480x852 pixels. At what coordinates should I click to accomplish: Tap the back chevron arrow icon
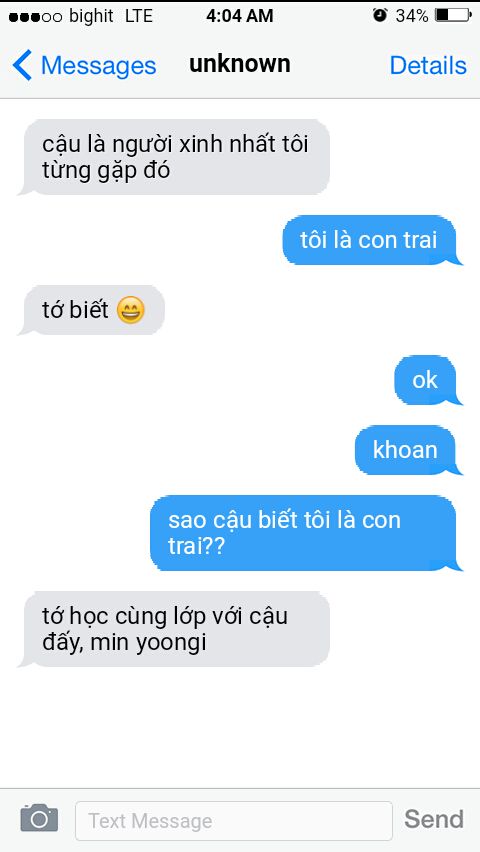pyautogui.click(x=22, y=65)
